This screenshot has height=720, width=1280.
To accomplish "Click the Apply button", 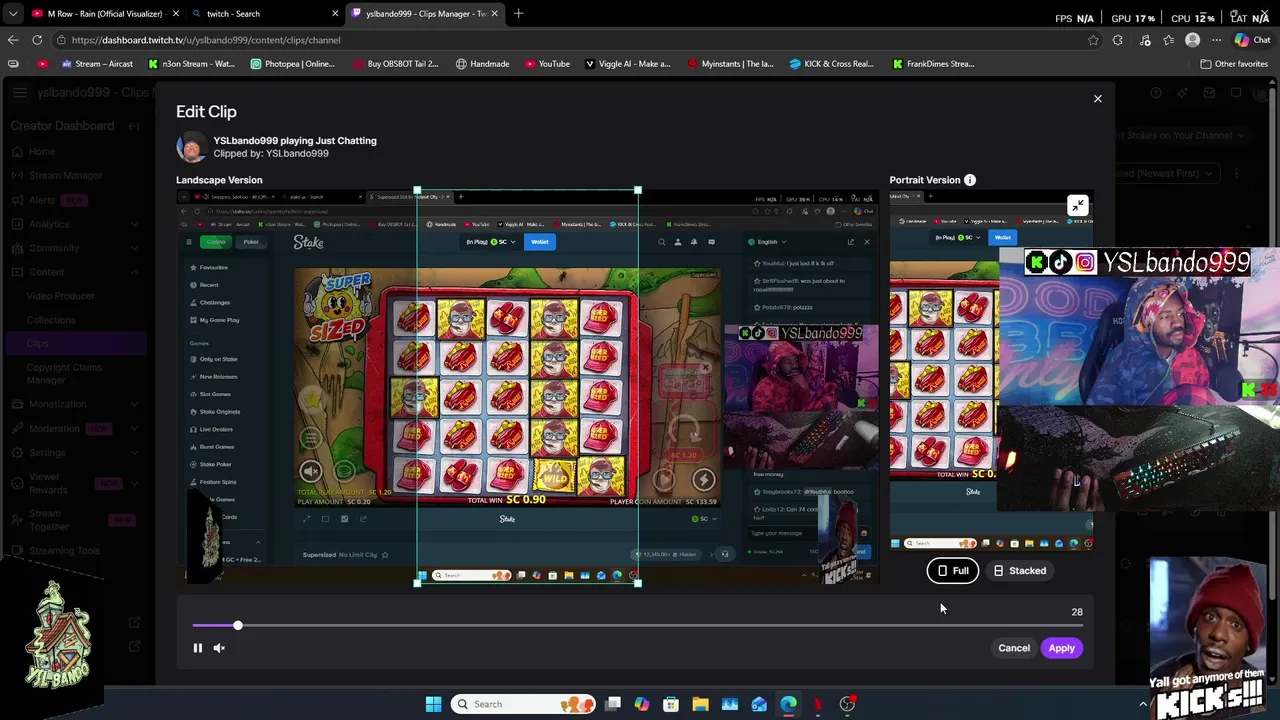I will [x=1061, y=648].
